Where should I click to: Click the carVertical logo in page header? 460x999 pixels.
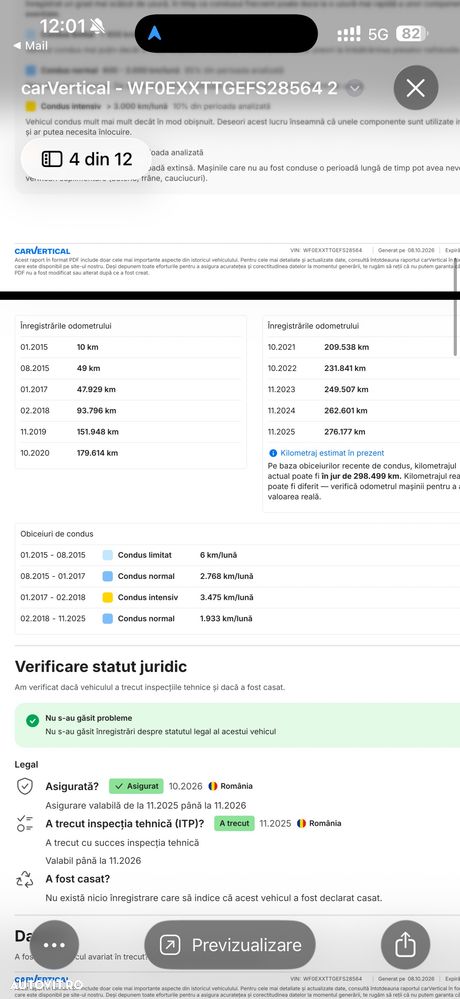click(43, 250)
